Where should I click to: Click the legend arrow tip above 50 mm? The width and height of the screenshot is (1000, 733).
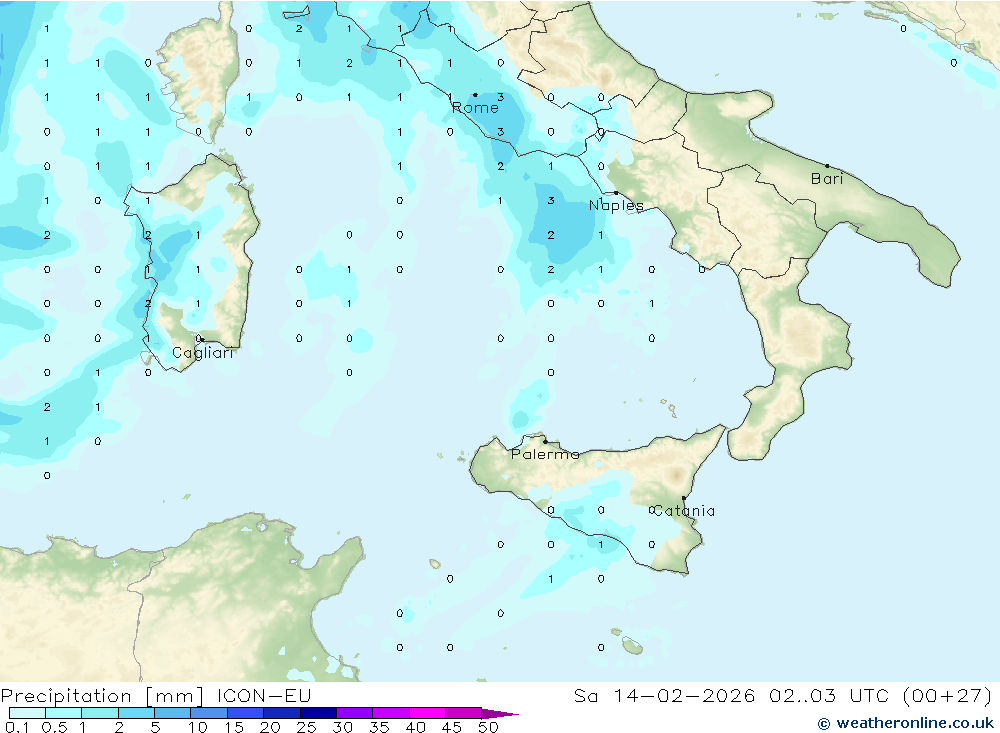click(501, 713)
